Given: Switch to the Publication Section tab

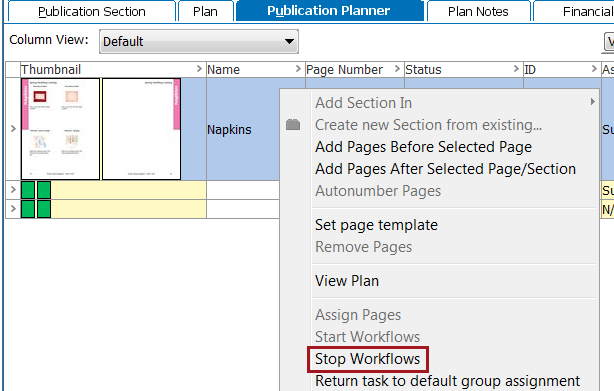Looking at the screenshot, I should pos(92,11).
